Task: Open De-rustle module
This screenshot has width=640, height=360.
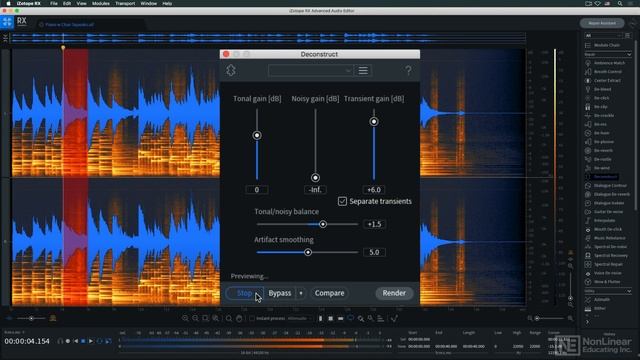Action: pyautogui.click(x=599, y=159)
